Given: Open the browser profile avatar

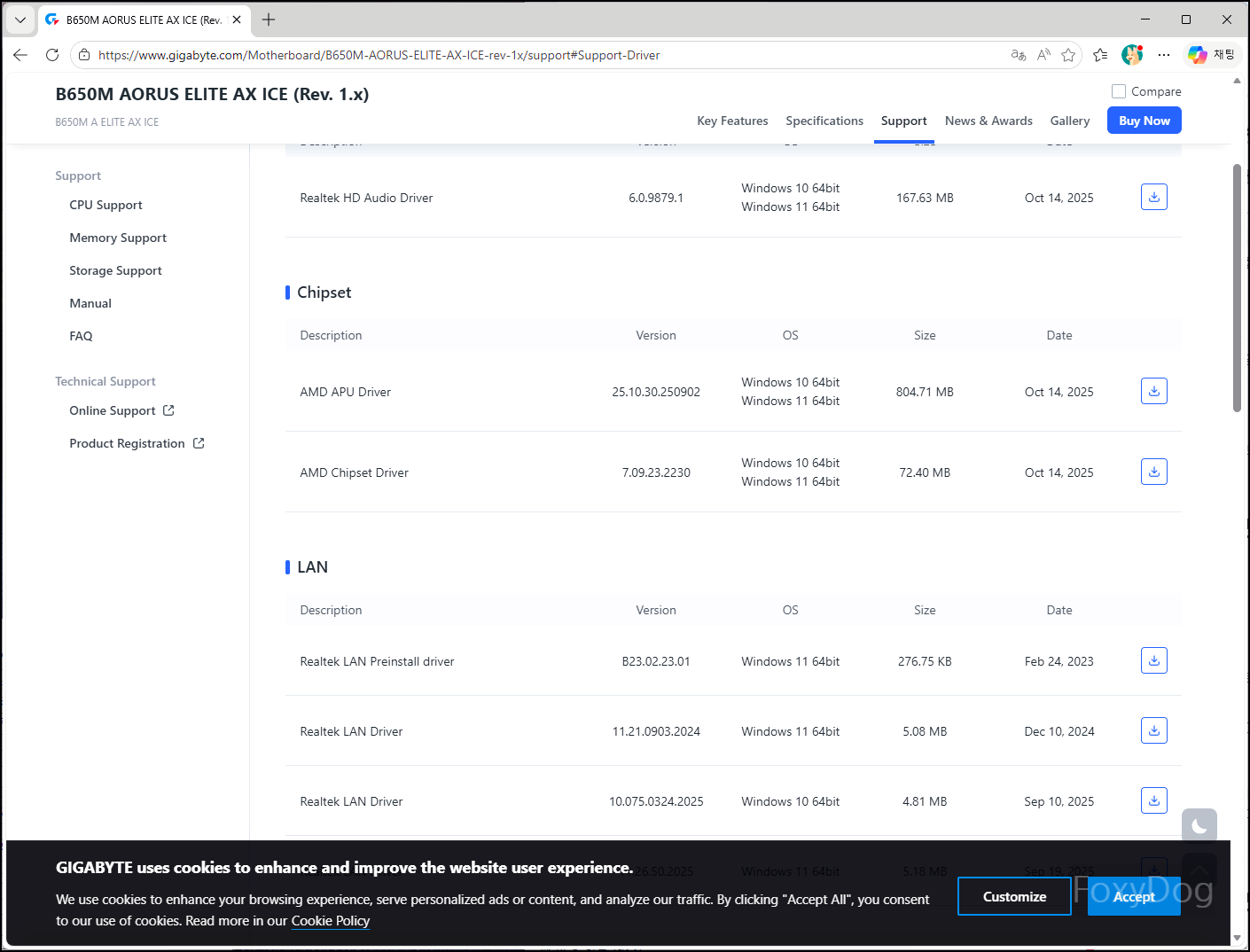Looking at the screenshot, I should 1132,55.
